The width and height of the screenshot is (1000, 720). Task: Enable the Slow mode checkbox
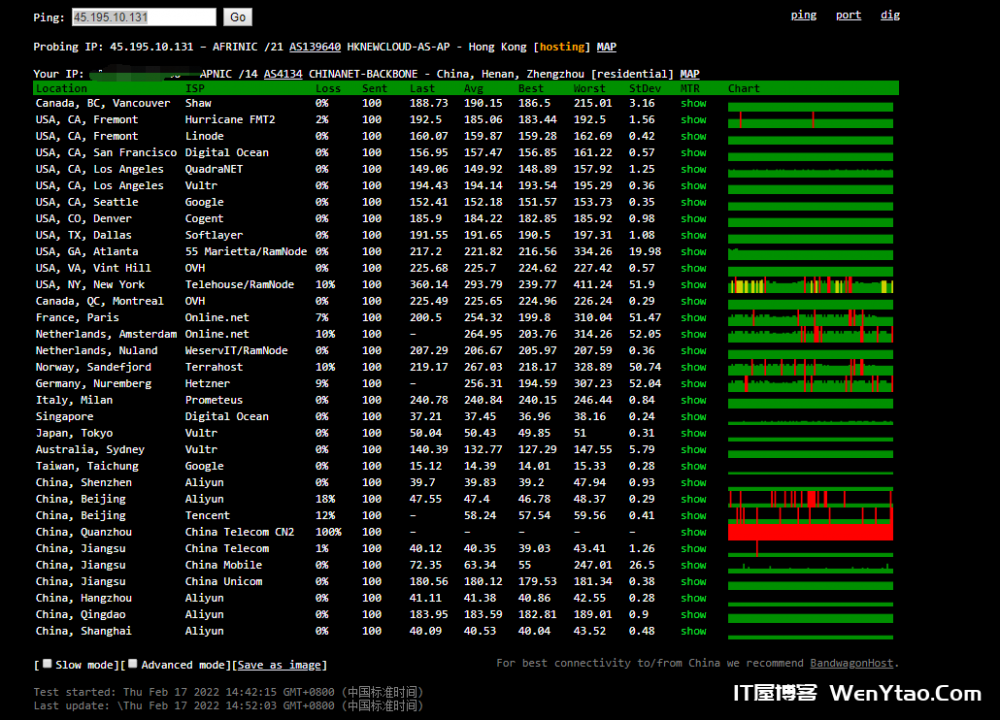(47, 664)
